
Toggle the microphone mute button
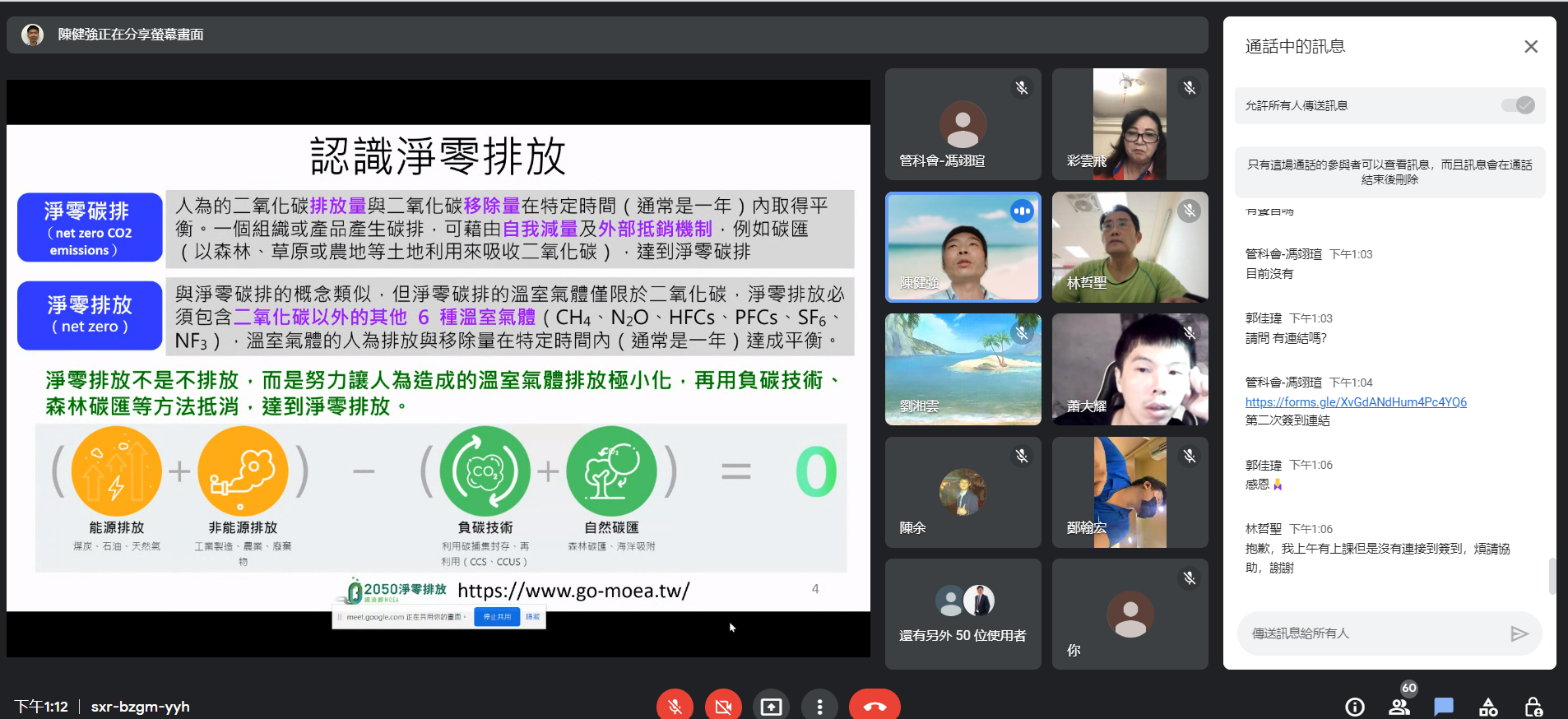[x=675, y=707]
